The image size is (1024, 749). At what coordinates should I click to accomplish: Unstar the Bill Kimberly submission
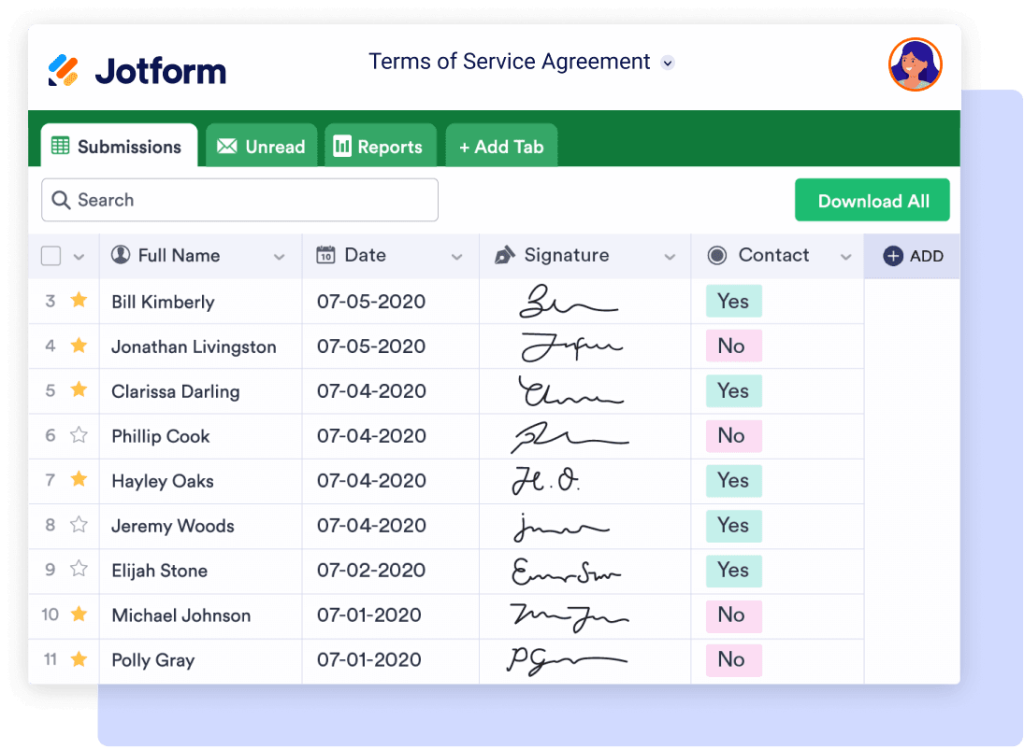pos(79,300)
